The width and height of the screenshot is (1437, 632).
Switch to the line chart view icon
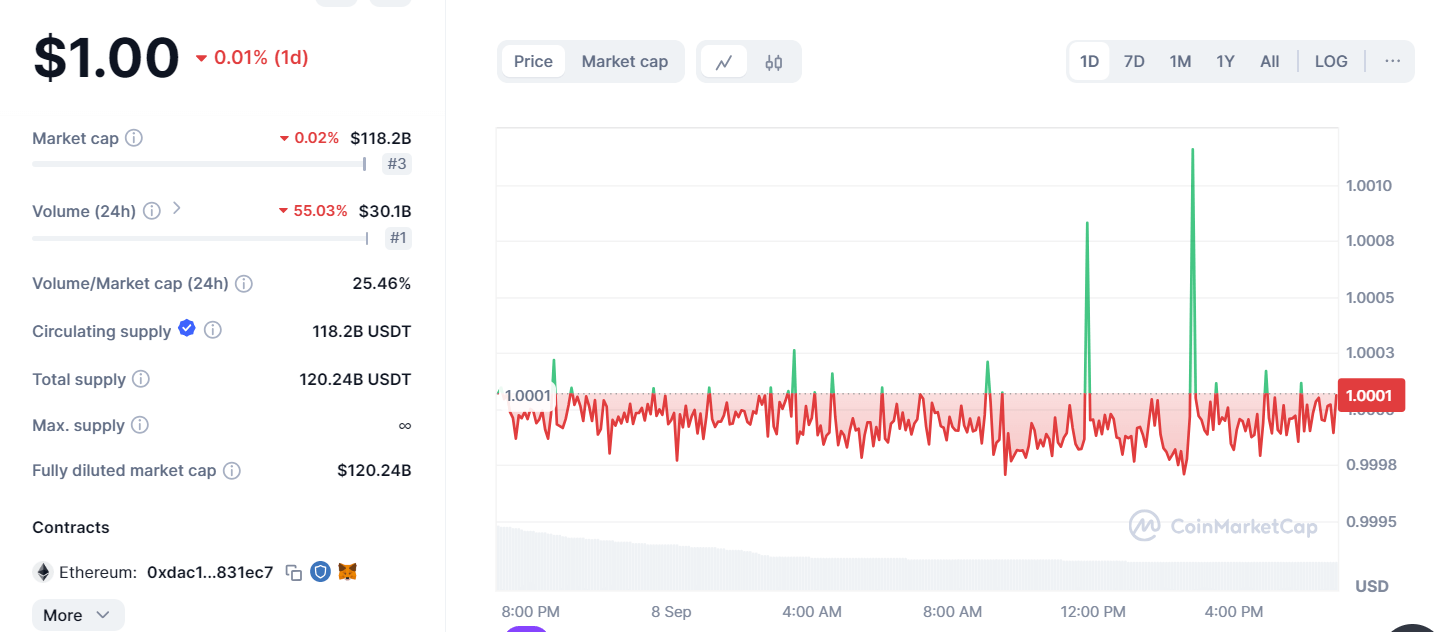[x=724, y=62]
